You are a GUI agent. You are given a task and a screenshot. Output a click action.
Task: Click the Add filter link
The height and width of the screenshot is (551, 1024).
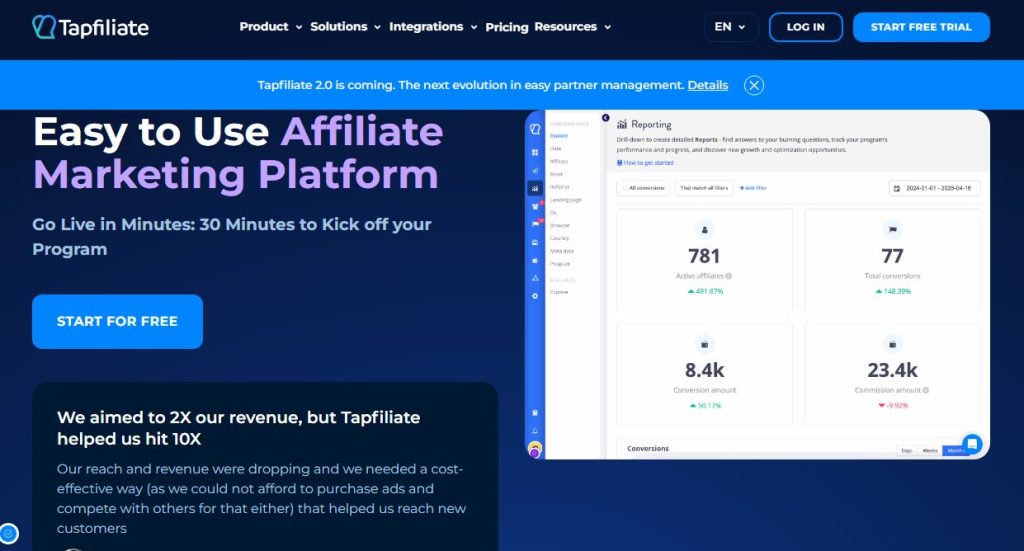point(753,188)
